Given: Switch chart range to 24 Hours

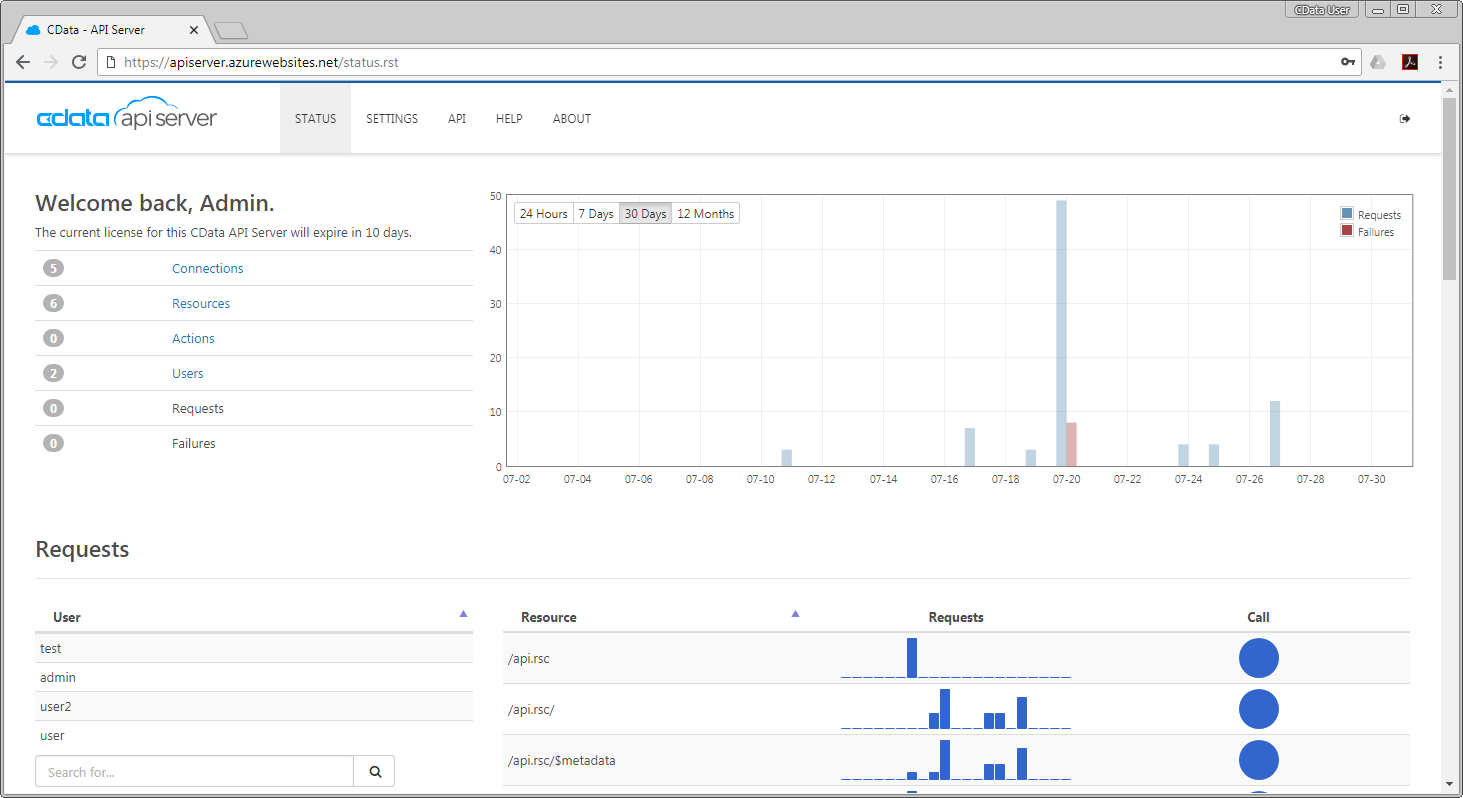Looking at the screenshot, I should point(543,214).
